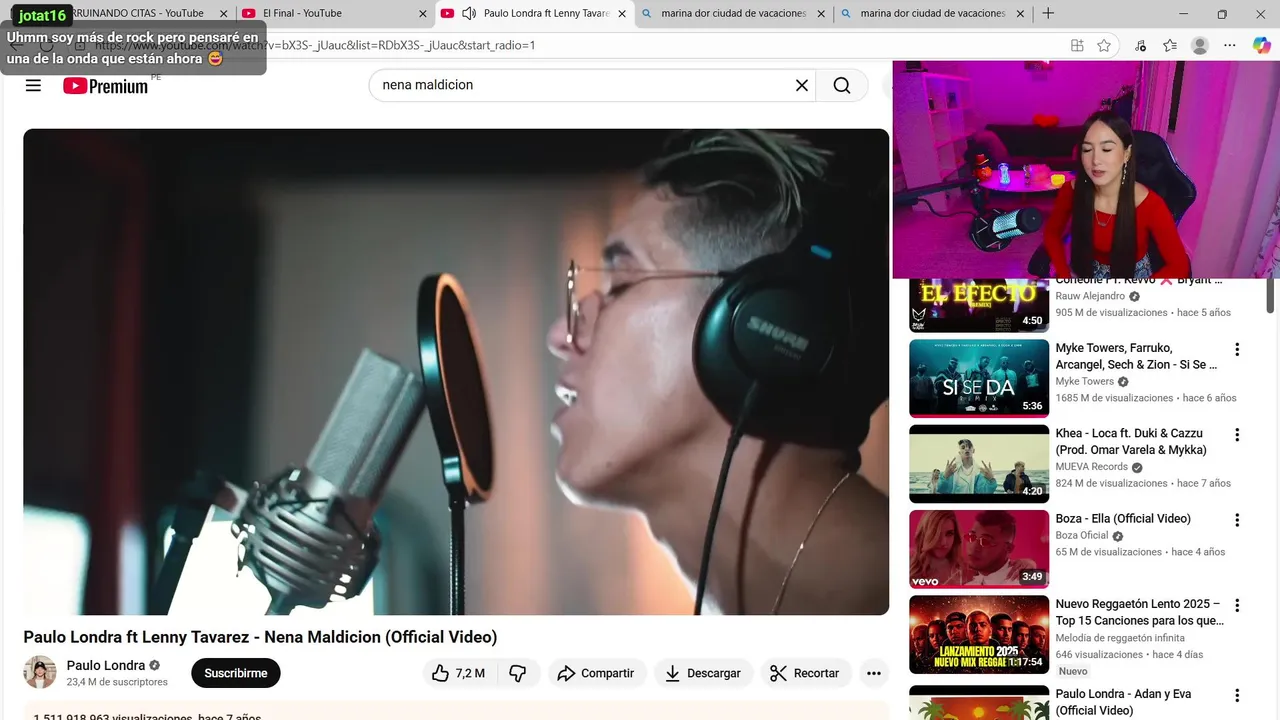Switch to second marina dor search tab

933,13
